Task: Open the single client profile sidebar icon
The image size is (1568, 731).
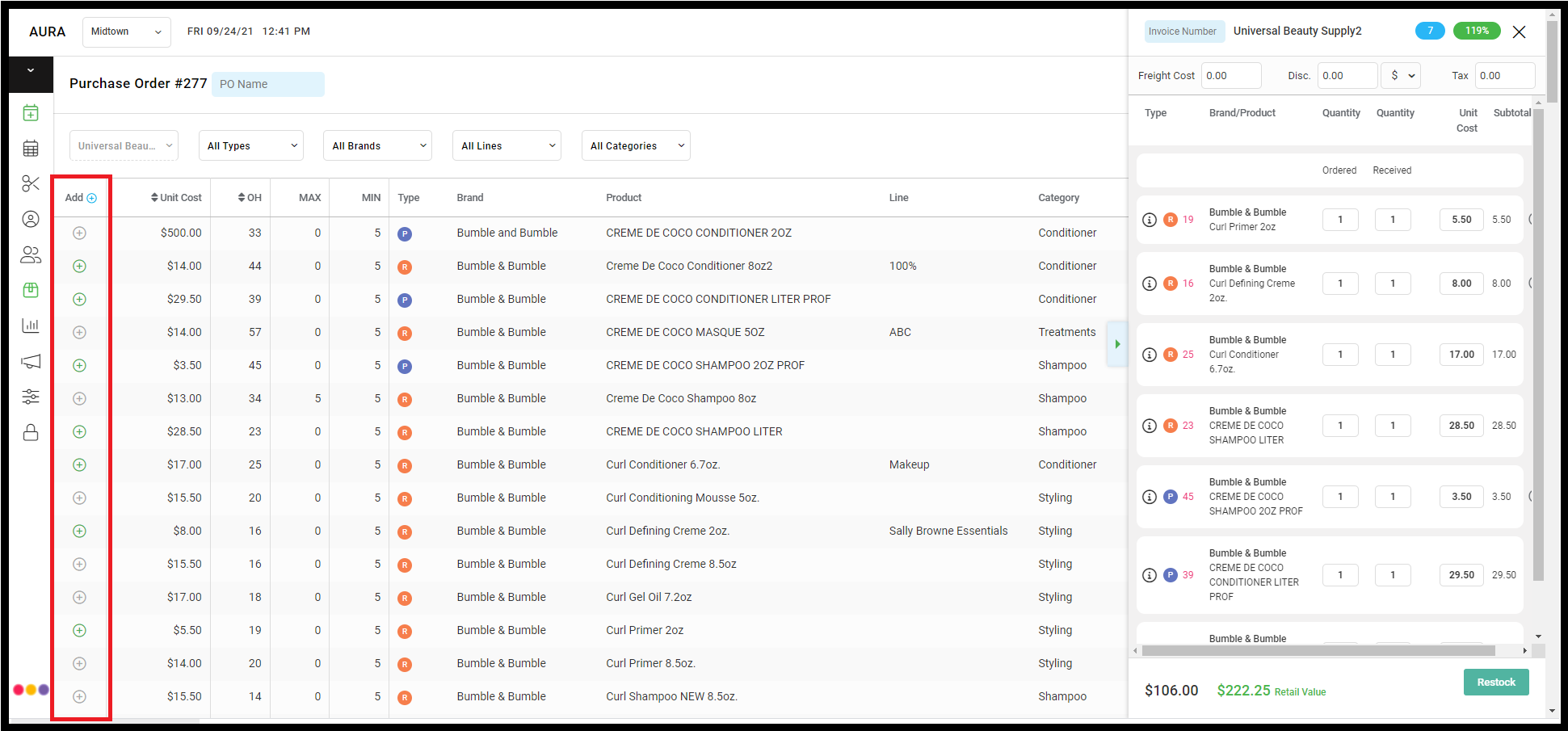Action: coord(31,219)
